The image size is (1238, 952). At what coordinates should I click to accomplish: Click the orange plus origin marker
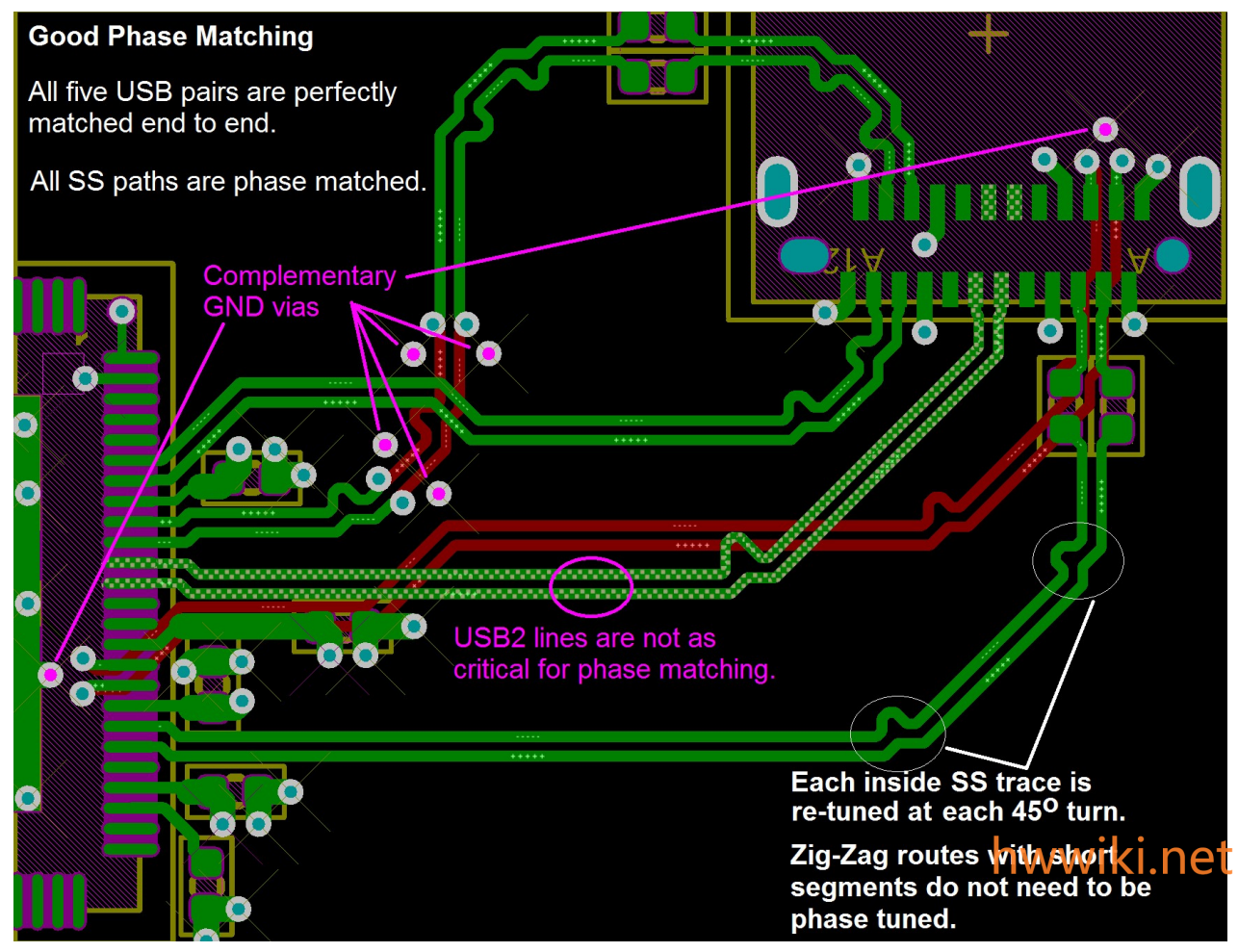click(x=988, y=35)
